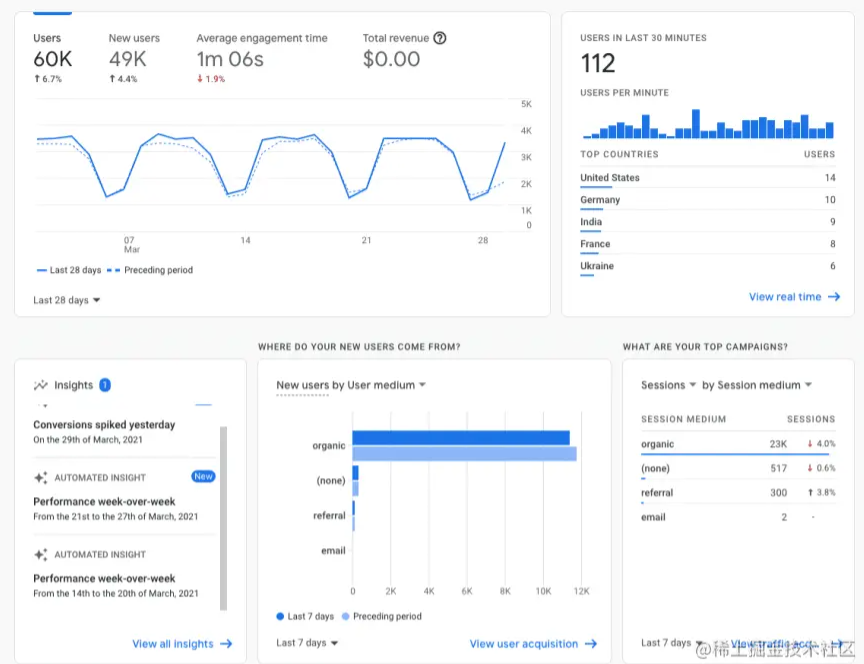Viewport: 864px width, 664px height.
Task: Click the $0.00 total revenue value
Action: point(391,59)
